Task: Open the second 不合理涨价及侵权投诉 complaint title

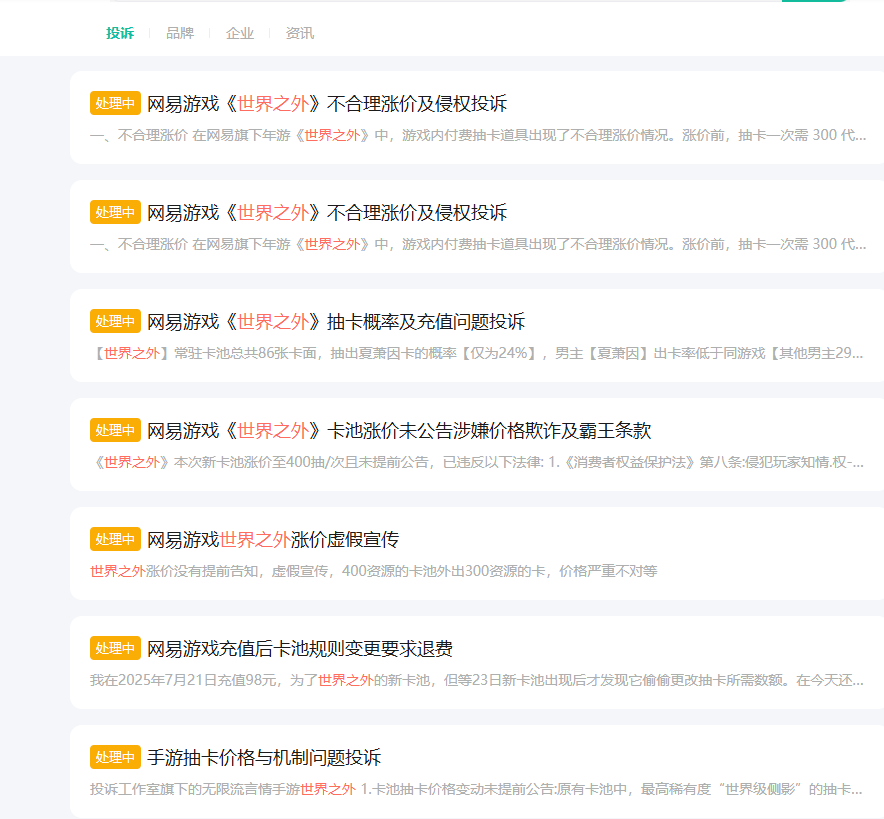Action: click(327, 212)
